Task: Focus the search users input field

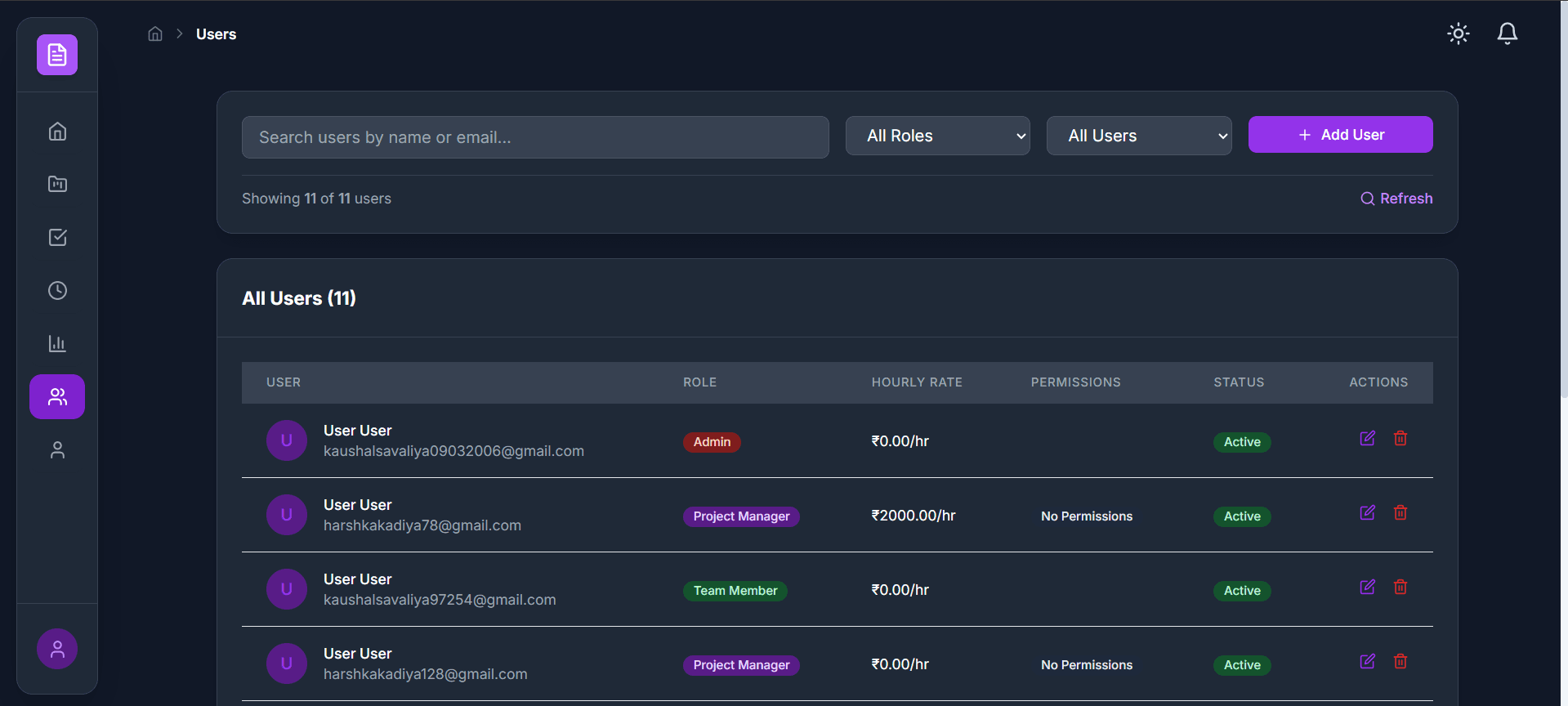Action: coord(535,137)
